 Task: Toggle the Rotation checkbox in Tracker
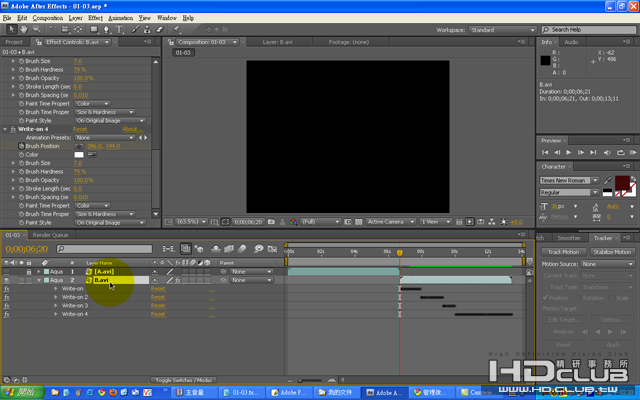[x=578, y=298]
